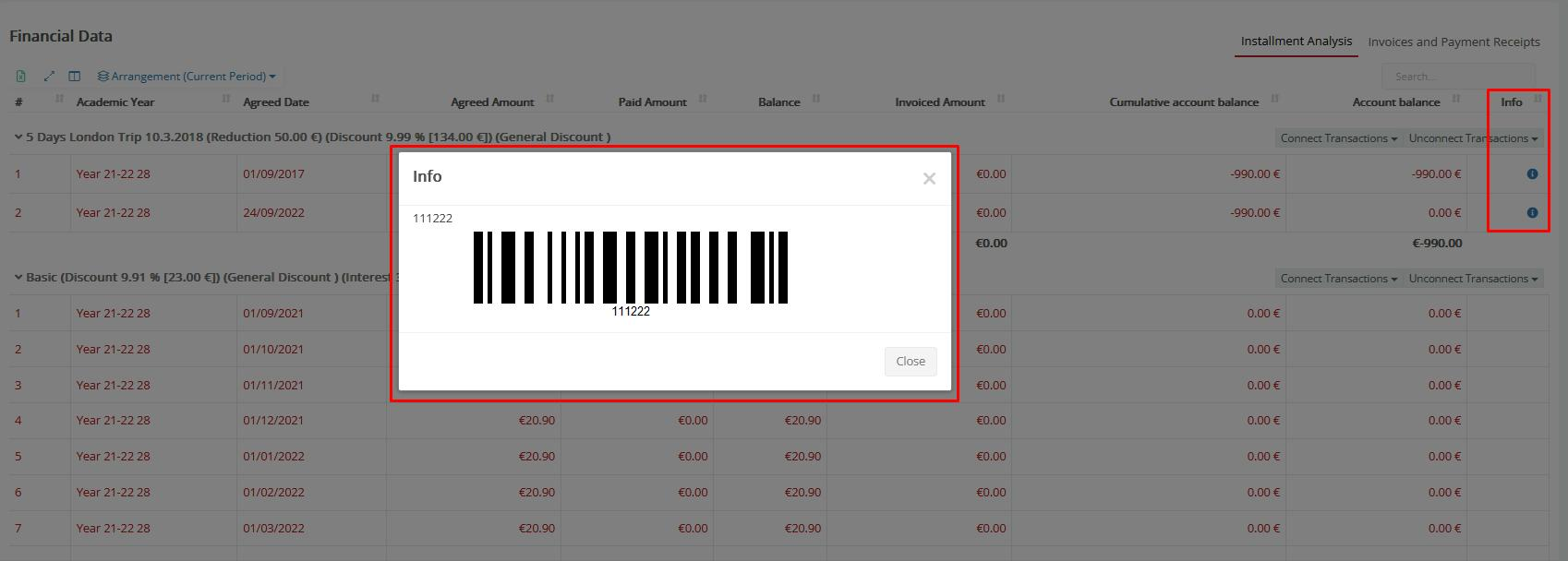Click 111222 text above the barcode
Viewport: 1568px width, 561px height.
click(432, 219)
